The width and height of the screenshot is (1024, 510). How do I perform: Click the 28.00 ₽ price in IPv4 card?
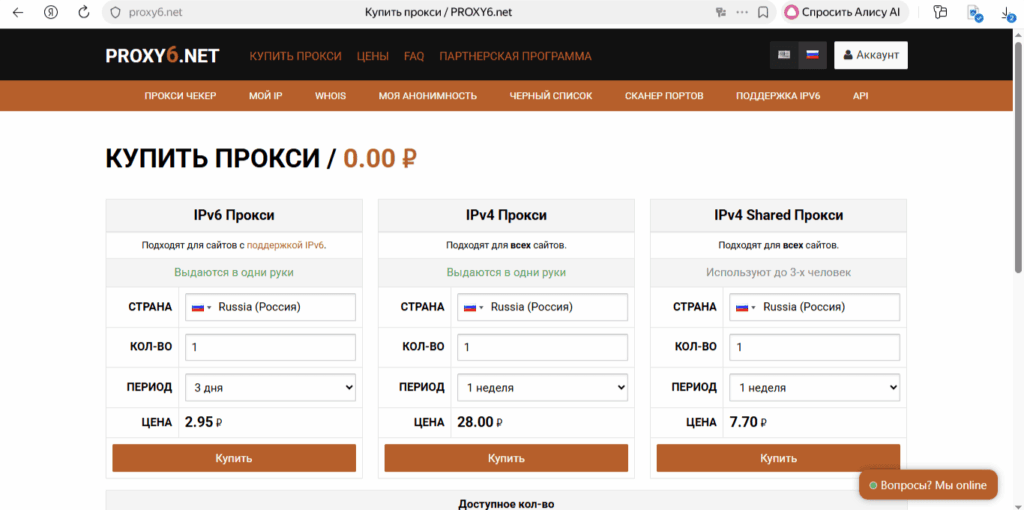(x=479, y=422)
